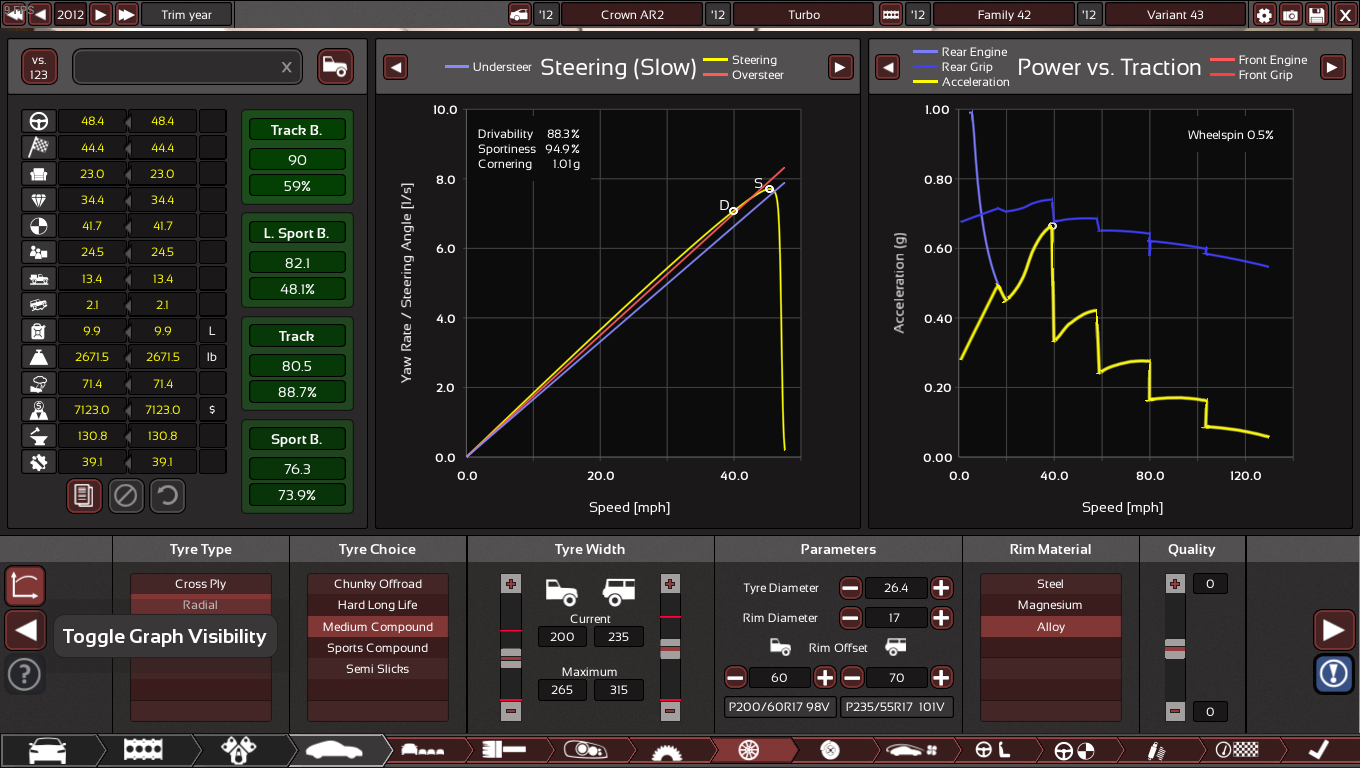Screen dimensions: 1360x768
Task: Click the cost stat icon for 7123.0
Action: pos(39,409)
